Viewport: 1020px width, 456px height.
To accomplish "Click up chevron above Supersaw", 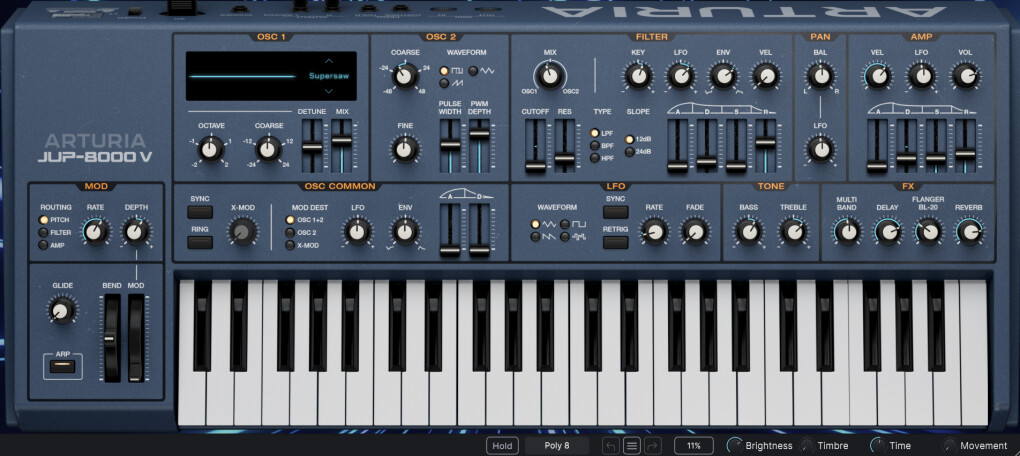I will pos(329,61).
